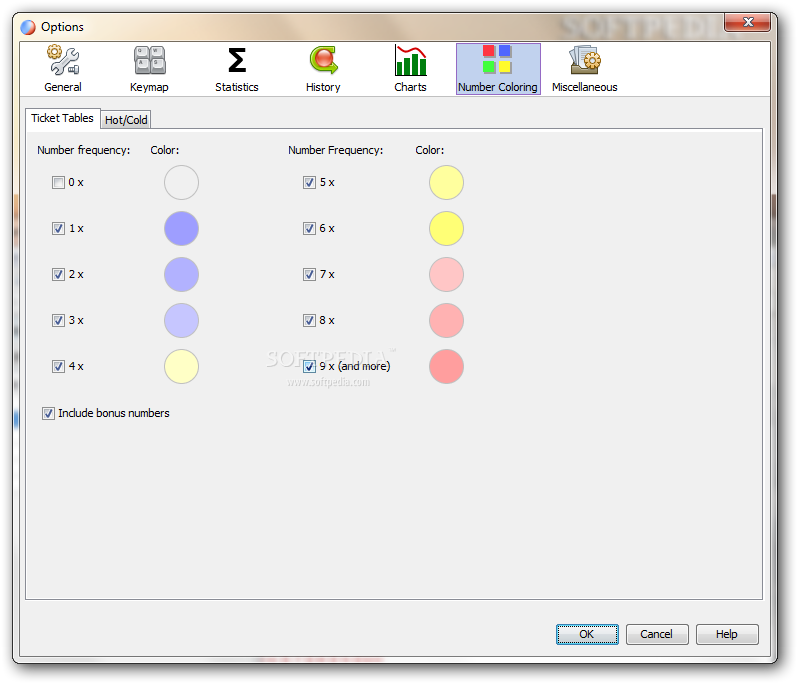Pick color for 3 x frequency
The width and height of the screenshot is (798, 684).
(x=181, y=320)
